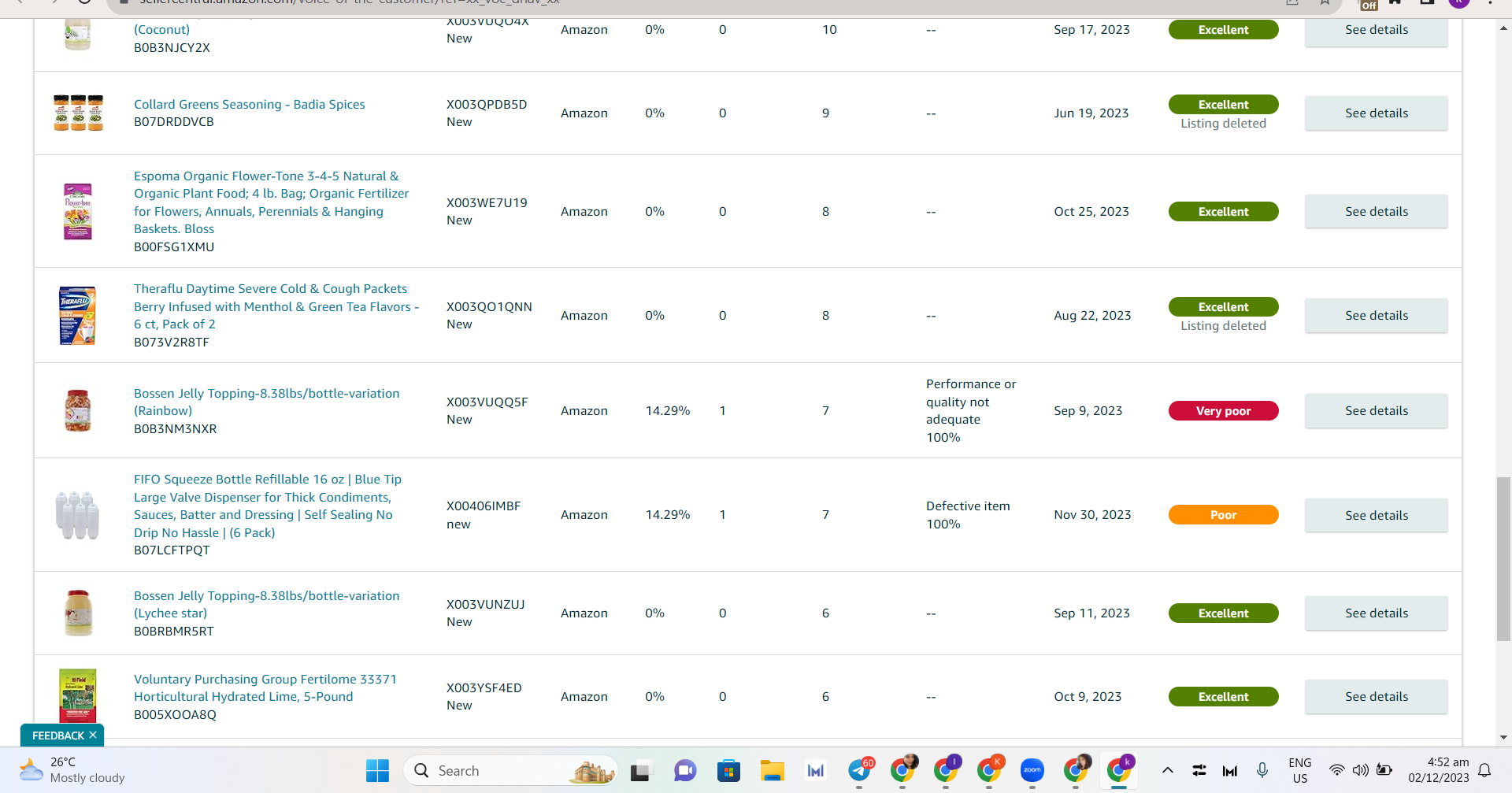See details for Espoma Organic Flower-Tone
This screenshot has width=1512, height=793.
pos(1376,212)
